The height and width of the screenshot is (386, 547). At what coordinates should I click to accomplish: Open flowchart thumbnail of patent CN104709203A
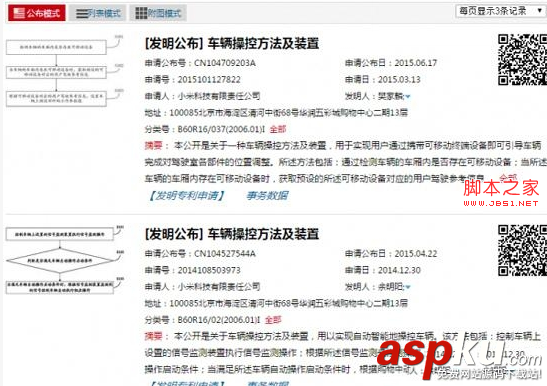(64, 71)
